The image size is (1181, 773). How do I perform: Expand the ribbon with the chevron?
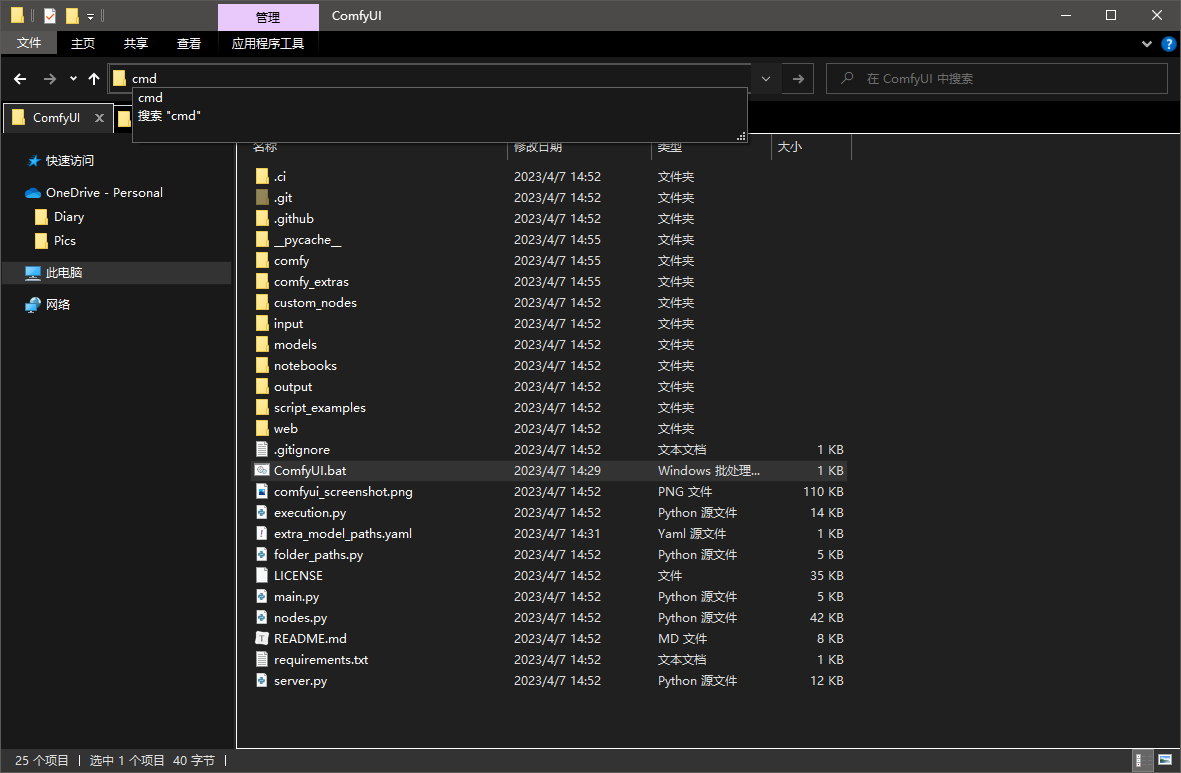pyautogui.click(x=1146, y=44)
